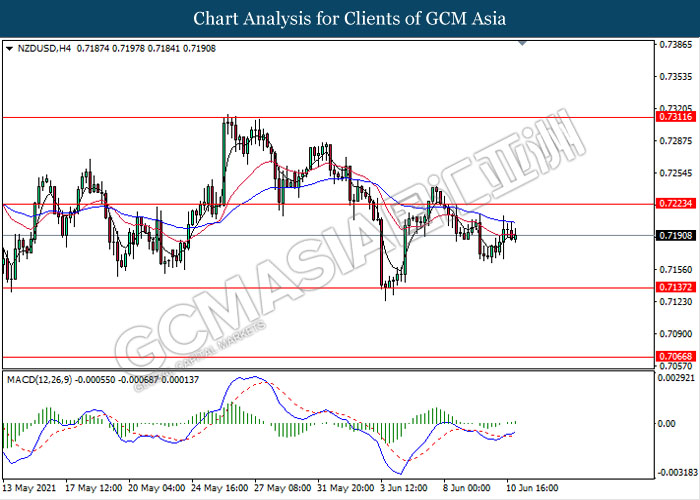Viewport: 700px width, 500px height.
Task: Click the 31 May 20:00 time label
Action: click(x=346, y=488)
